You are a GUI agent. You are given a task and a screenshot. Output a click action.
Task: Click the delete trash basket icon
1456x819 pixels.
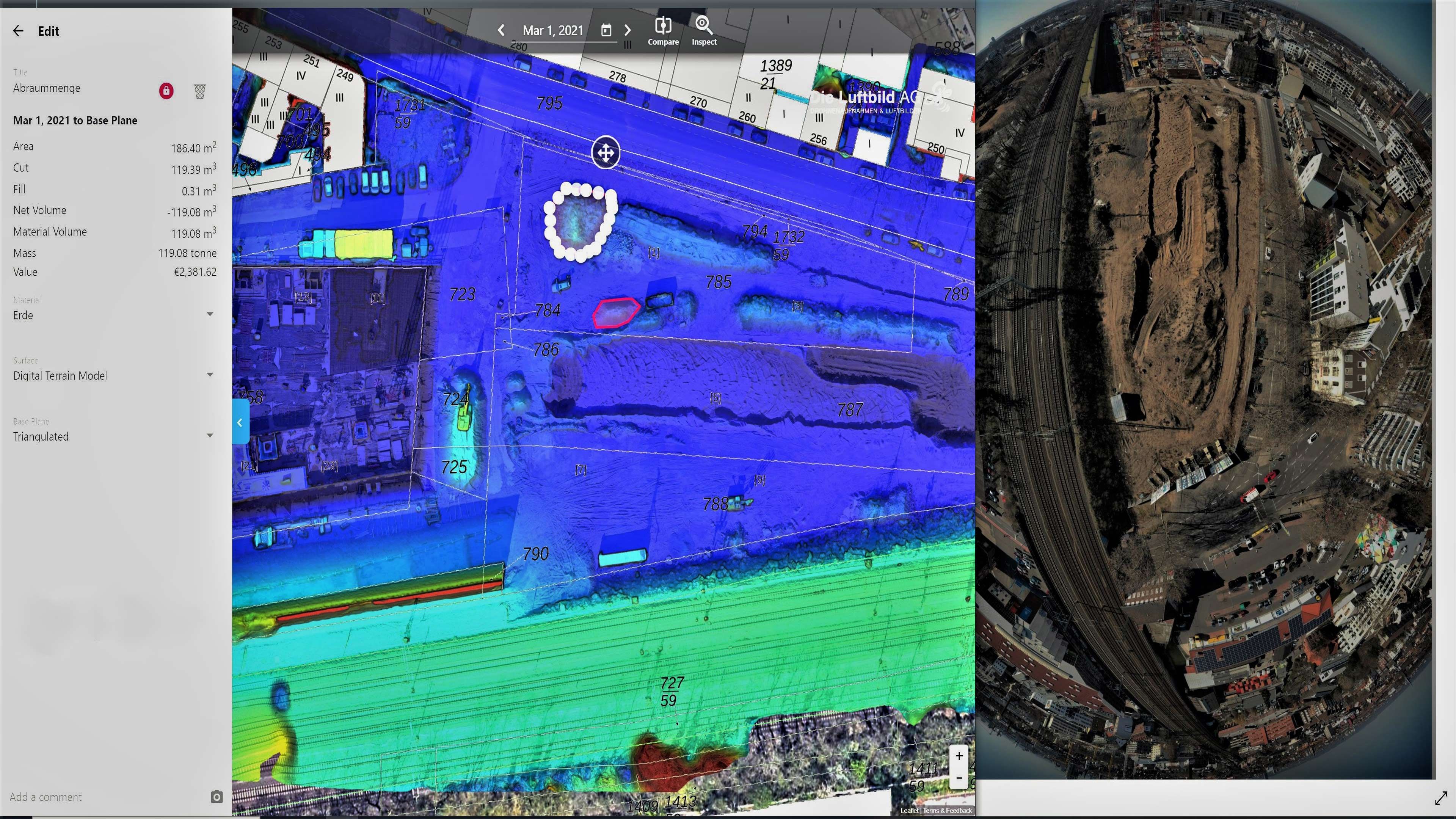199,91
